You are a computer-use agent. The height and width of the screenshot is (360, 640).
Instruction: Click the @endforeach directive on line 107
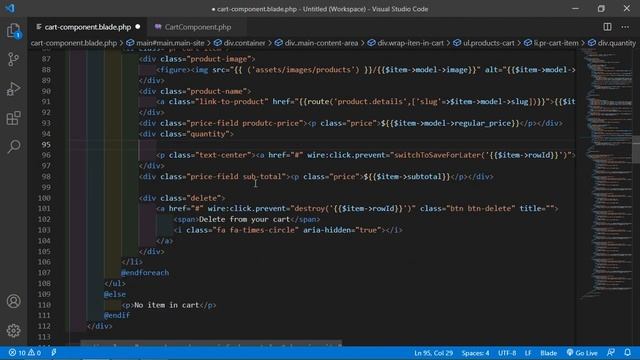[145, 273]
